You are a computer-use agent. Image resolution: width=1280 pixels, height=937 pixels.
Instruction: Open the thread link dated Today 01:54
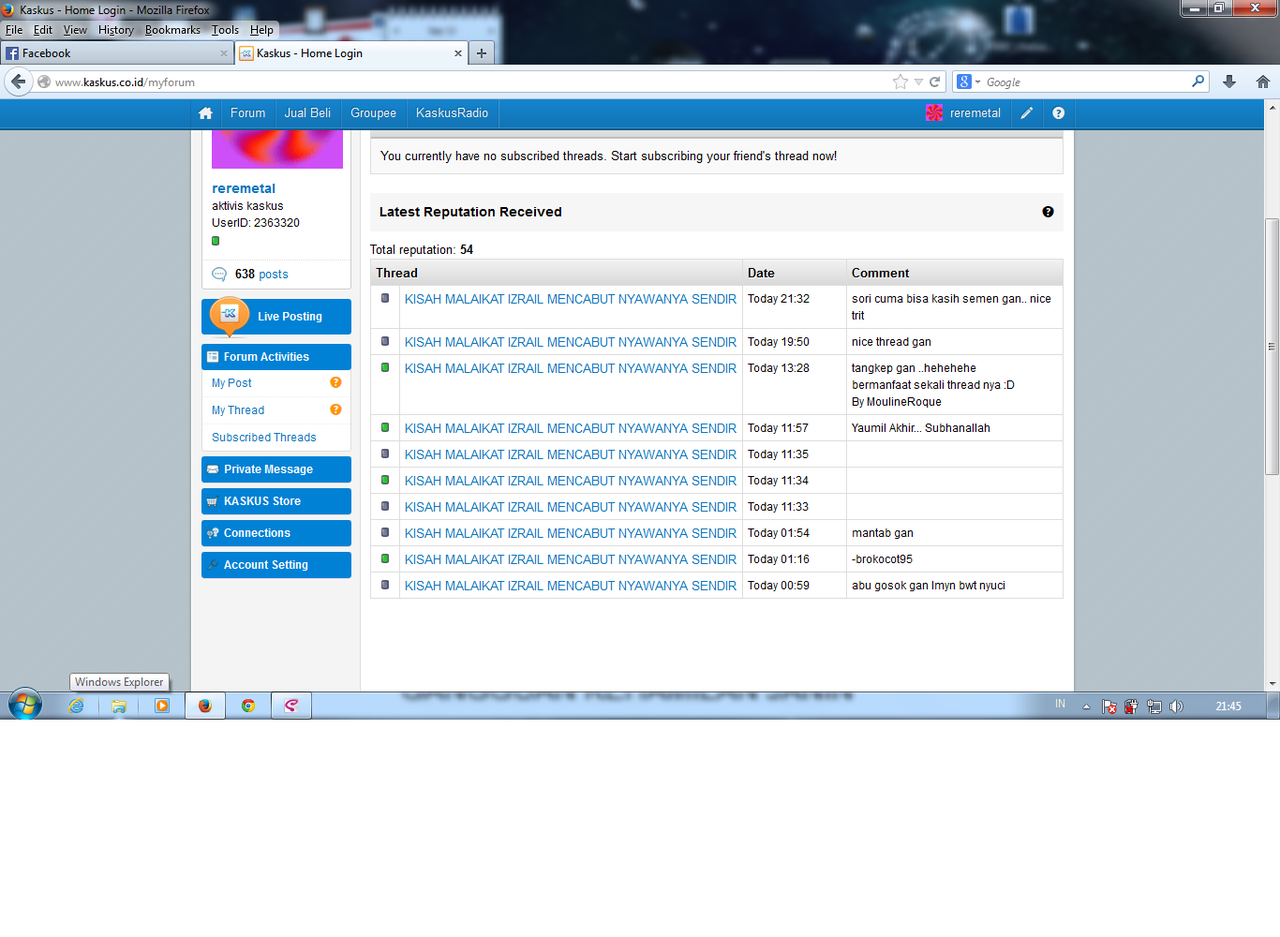[570, 533]
